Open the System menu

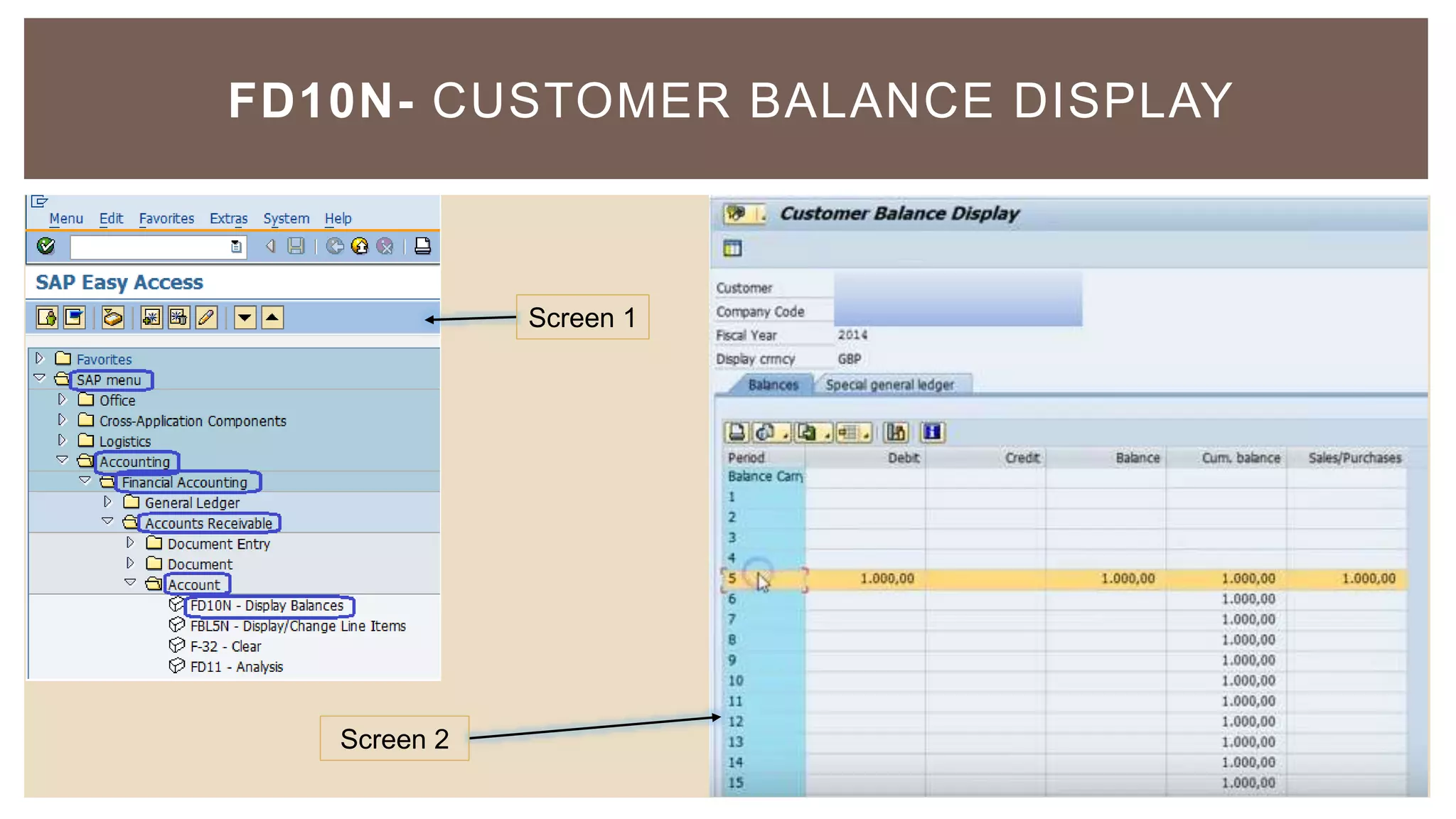click(x=286, y=218)
